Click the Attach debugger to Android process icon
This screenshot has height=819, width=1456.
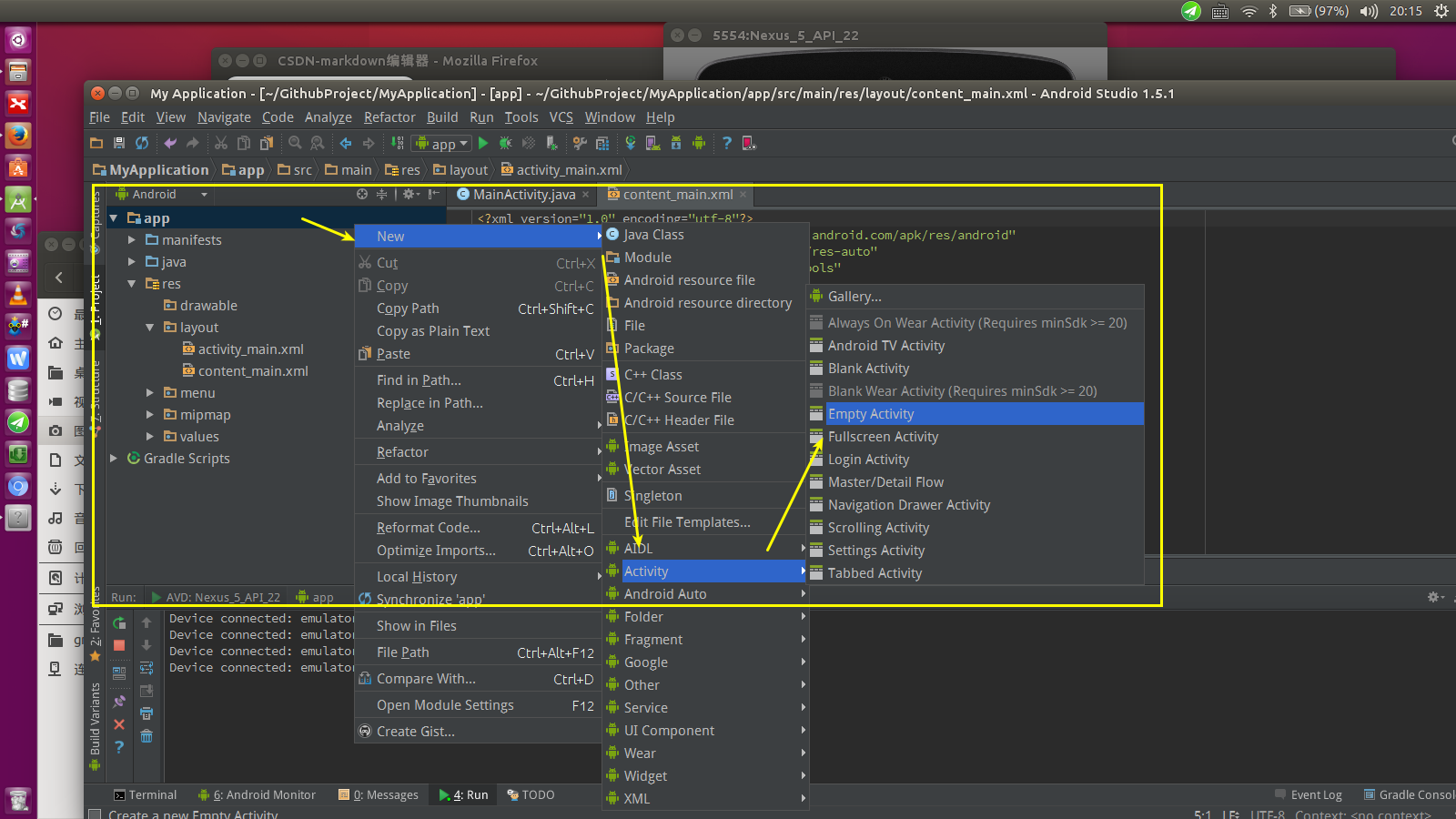tap(551, 143)
